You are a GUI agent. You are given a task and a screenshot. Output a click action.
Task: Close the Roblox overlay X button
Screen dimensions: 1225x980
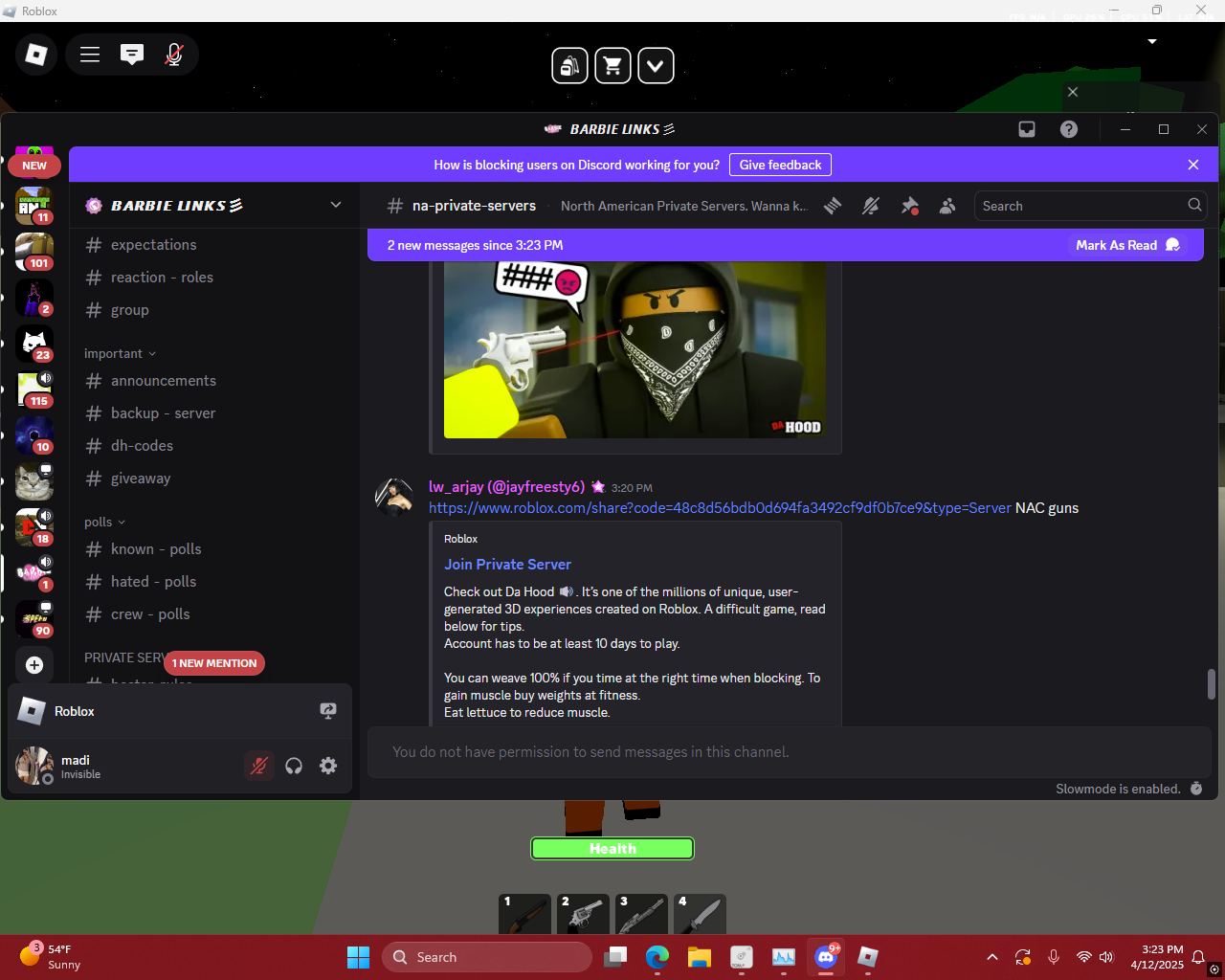click(x=1073, y=92)
